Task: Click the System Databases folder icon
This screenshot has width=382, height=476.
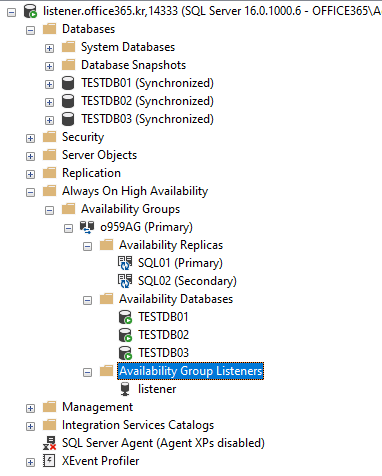Action: (68, 47)
